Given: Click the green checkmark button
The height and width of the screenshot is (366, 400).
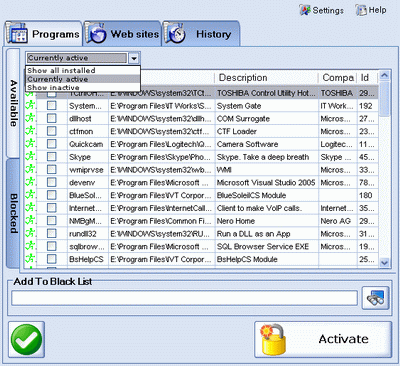Looking at the screenshot, I should click(26, 340).
